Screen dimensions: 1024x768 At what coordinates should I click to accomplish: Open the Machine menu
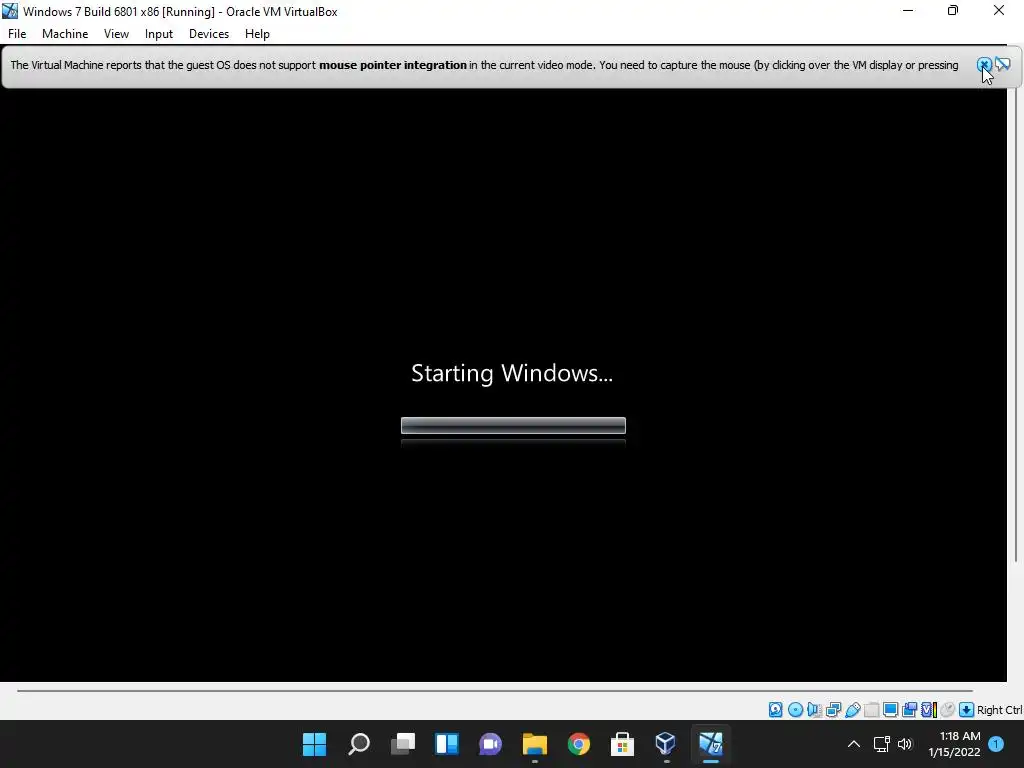tap(65, 34)
